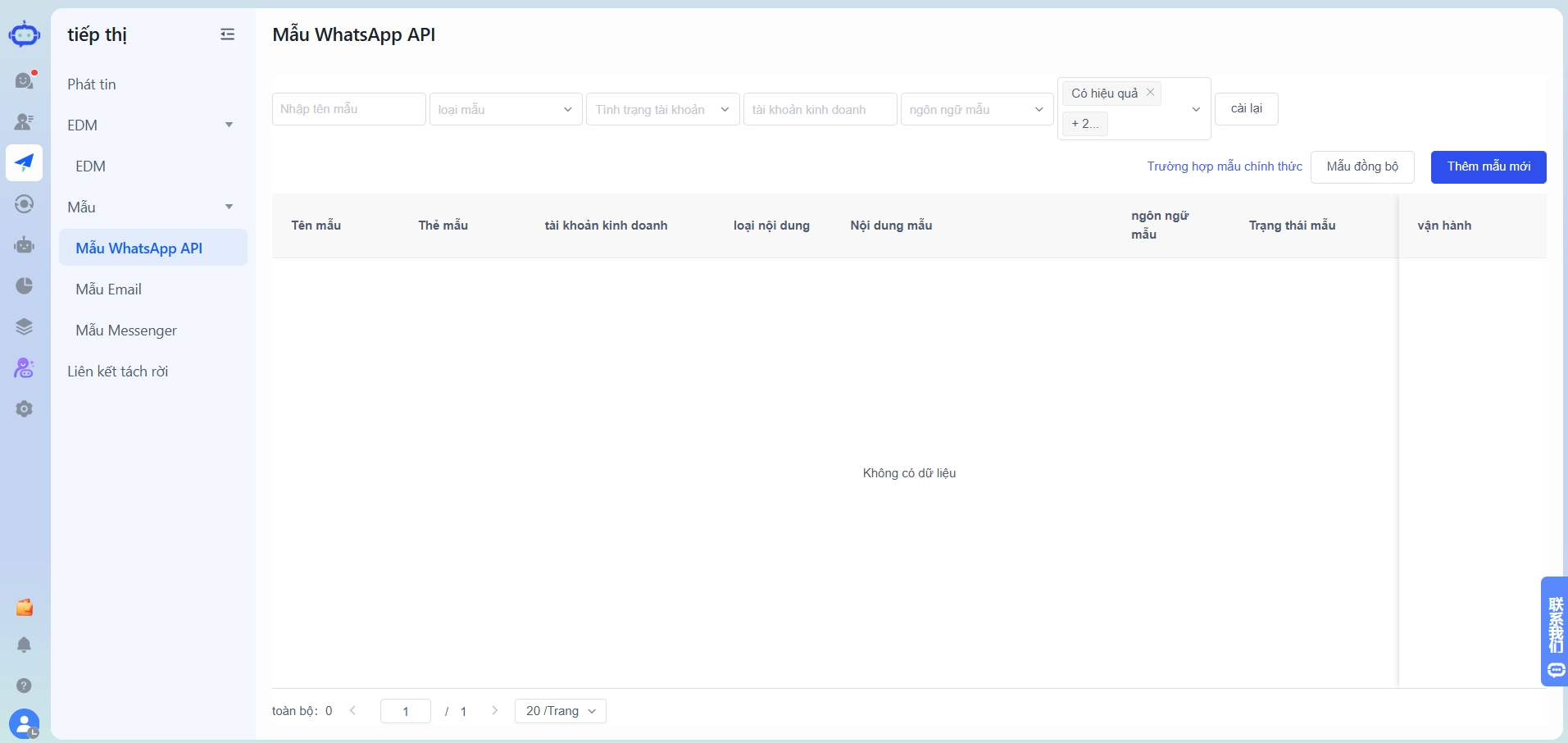The width and height of the screenshot is (1568, 743).
Task: Remove the 'Có hiệu quả' filter tag
Action: (1150, 92)
